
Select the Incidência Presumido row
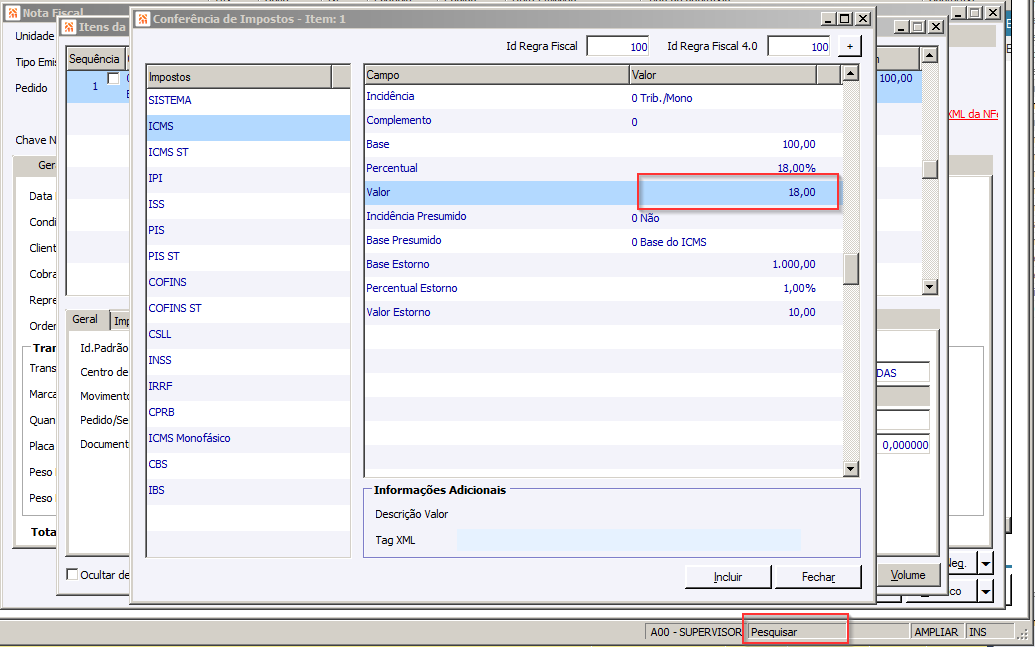pyautogui.click(x=603, y=217)
